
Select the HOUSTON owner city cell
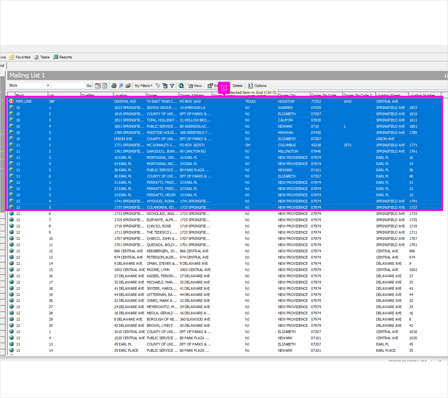click(286, 101)
